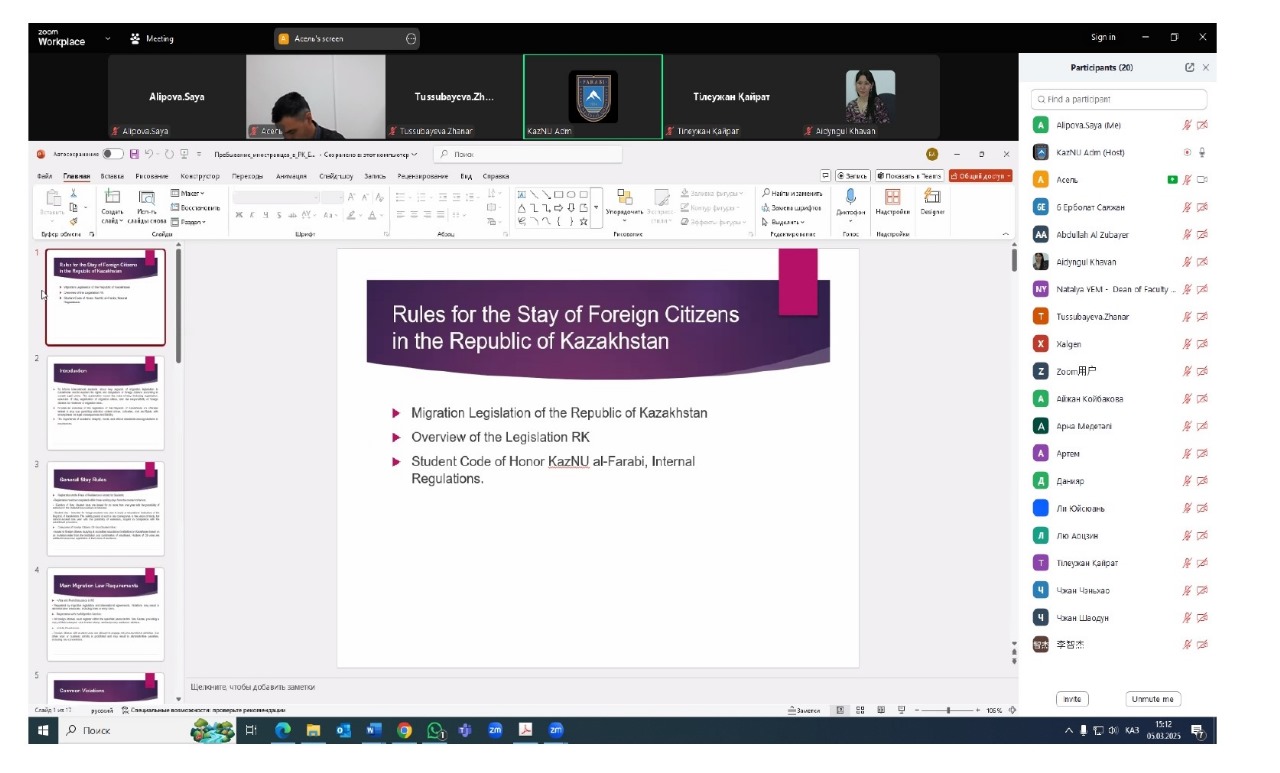The image size is (1280, 773).
Task: Open the Файл (File) menu tab
Action: pos(44,176)
